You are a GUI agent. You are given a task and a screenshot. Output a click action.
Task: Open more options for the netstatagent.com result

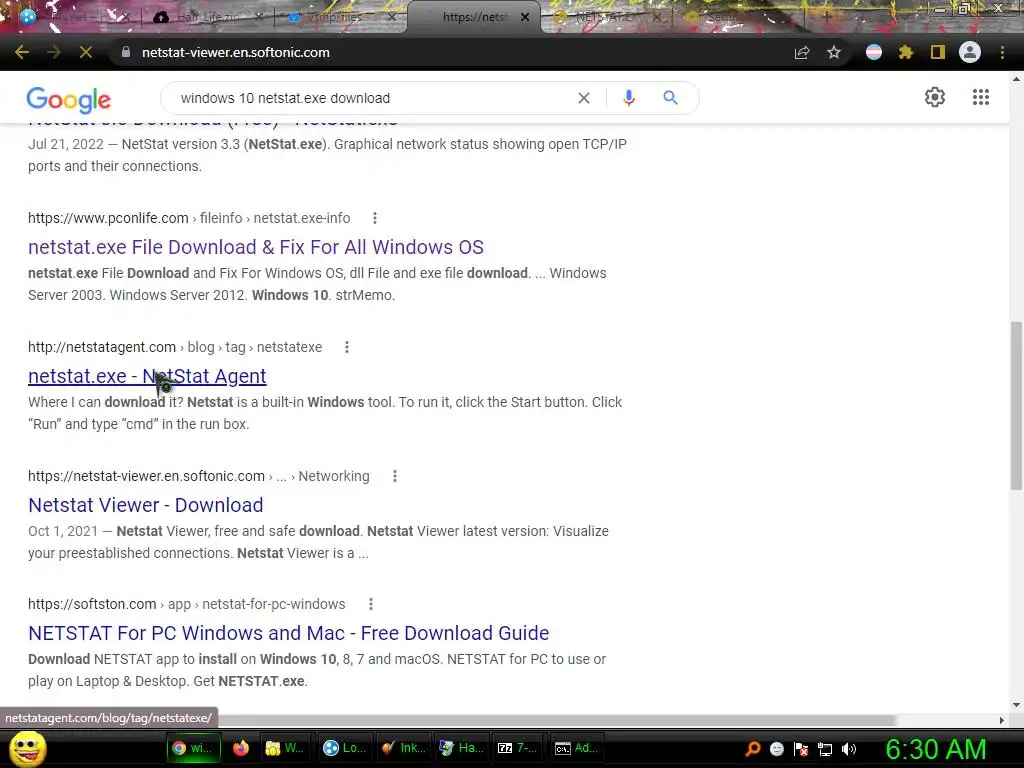click(347, 347)
